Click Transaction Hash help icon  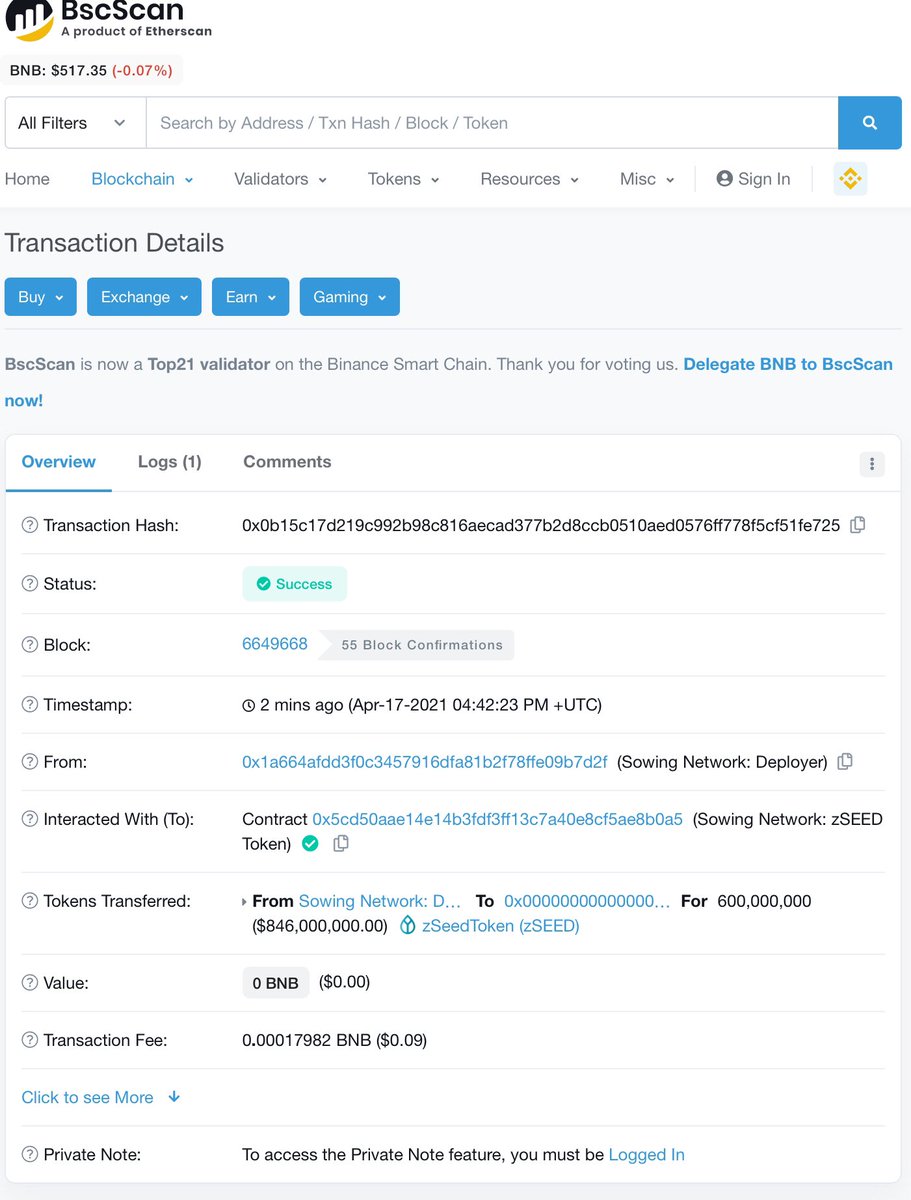point(30,526)
